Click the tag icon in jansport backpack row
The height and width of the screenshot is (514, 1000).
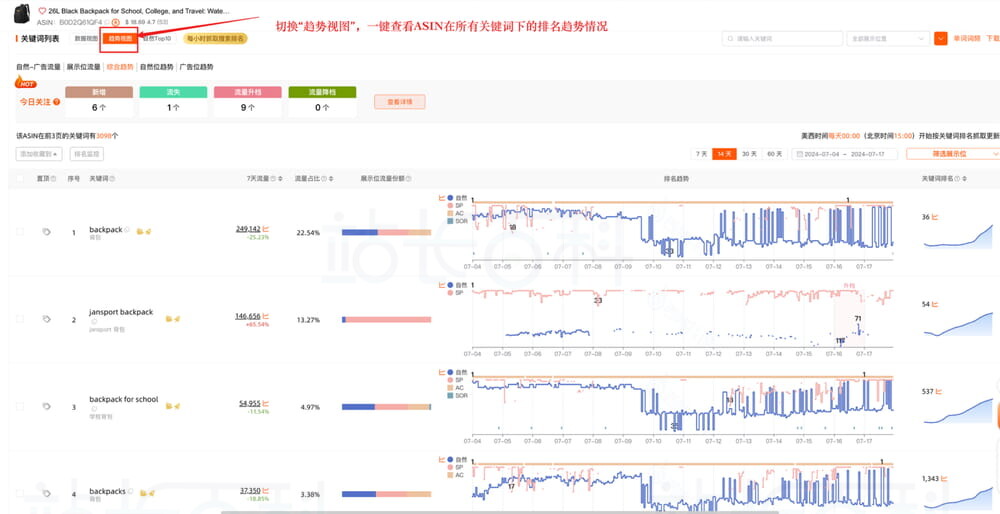(x=46, y=319)
